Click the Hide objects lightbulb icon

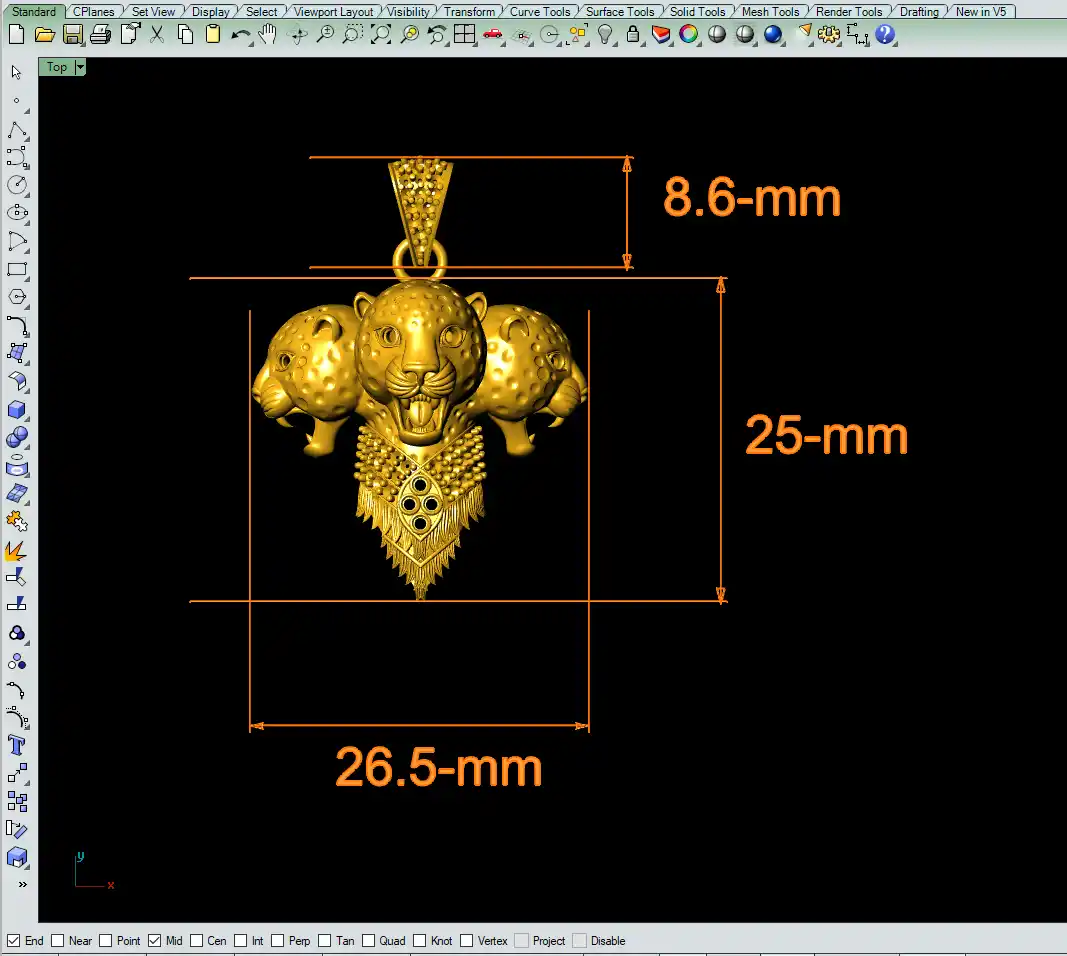604,35
